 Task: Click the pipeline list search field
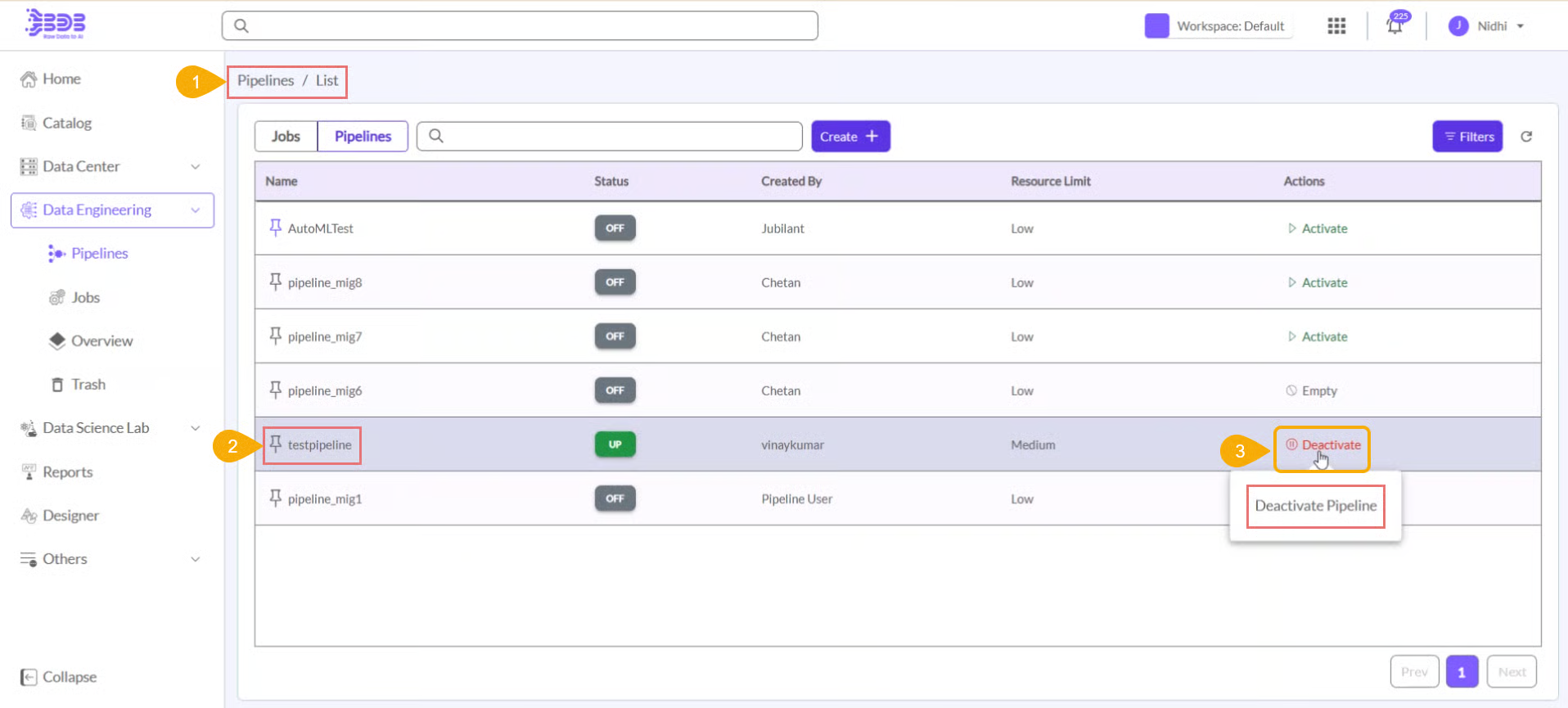pyautogui.click(x=610, y=137)
